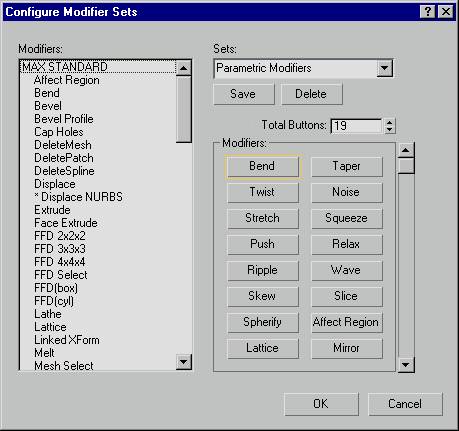The width and height of the screenshot is (459, 431).
Task: Choose the Spherify button in set
Action: (263, 322)
